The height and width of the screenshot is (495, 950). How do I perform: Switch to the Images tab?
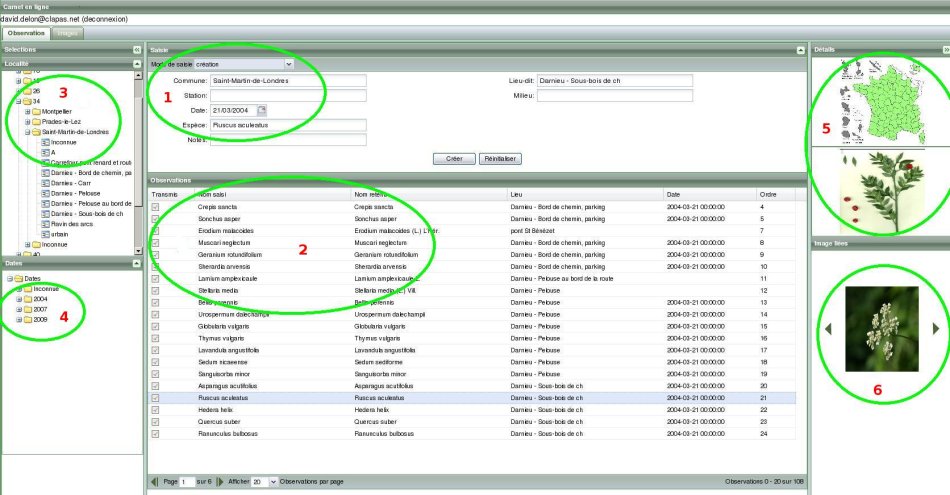pos(67,33)
